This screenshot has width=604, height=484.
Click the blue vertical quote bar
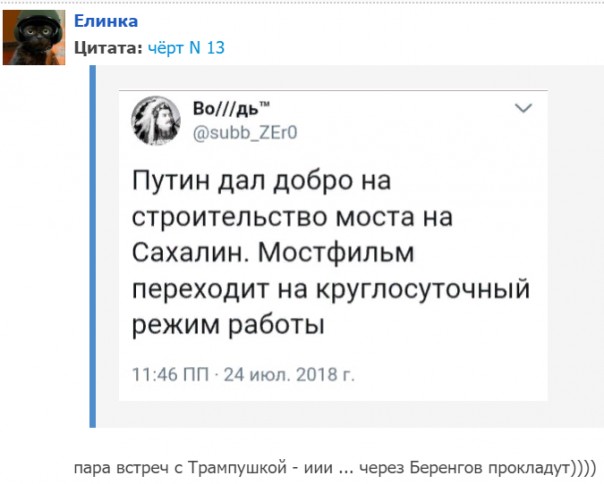[x=93, y=245]
